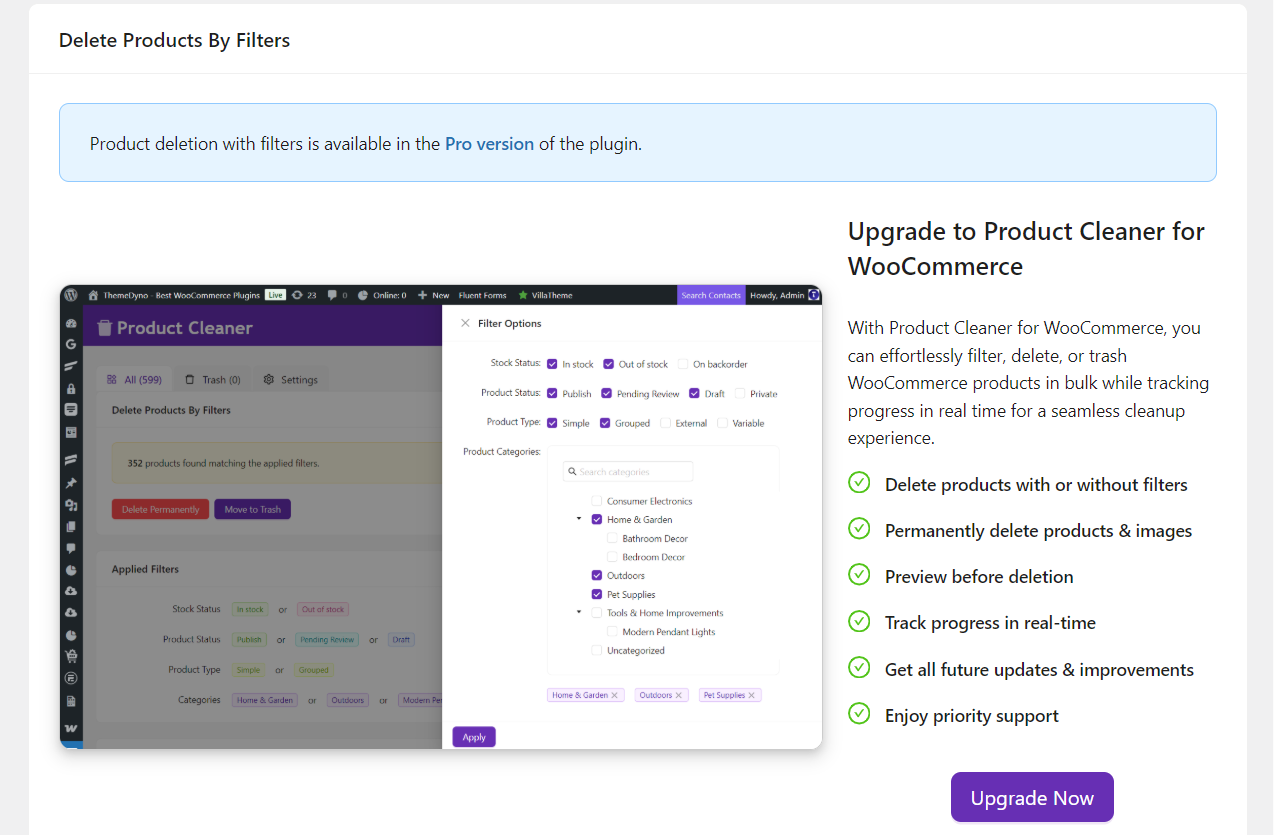Click green check beside Preview before deletion
1274x835 pixels.
click(859, 575)
